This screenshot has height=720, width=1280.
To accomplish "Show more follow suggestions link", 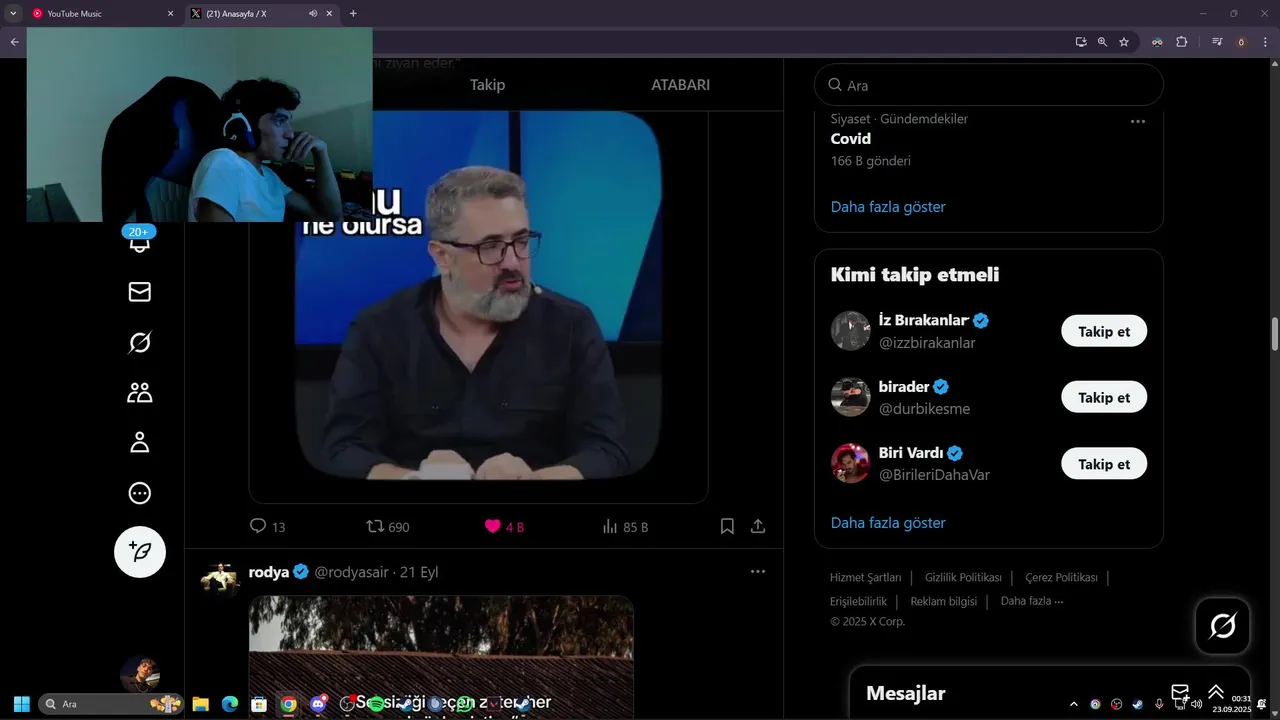I will coord(888,523).
